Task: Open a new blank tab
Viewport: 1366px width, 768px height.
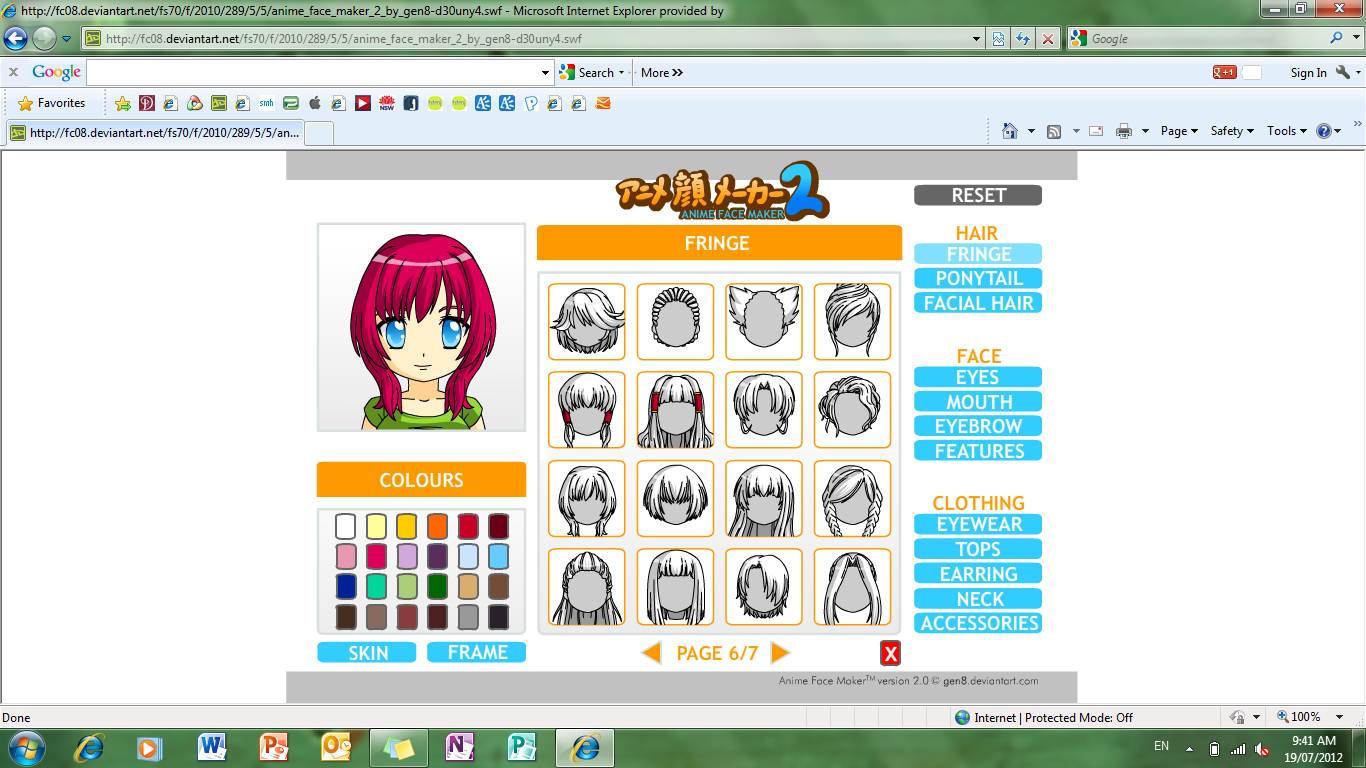Action: coord(318,132)
